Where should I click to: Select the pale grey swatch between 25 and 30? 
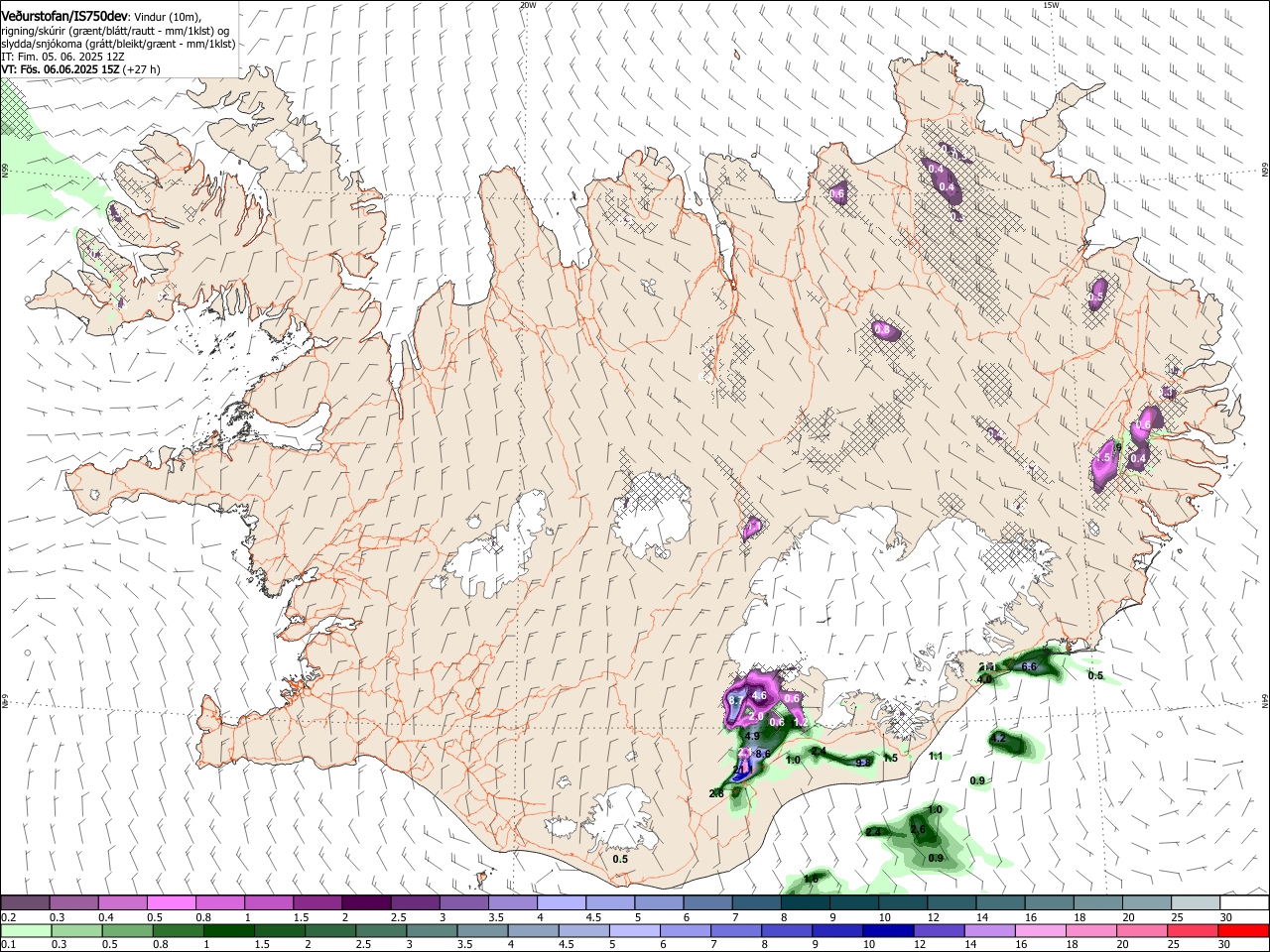pos(1195,902)
